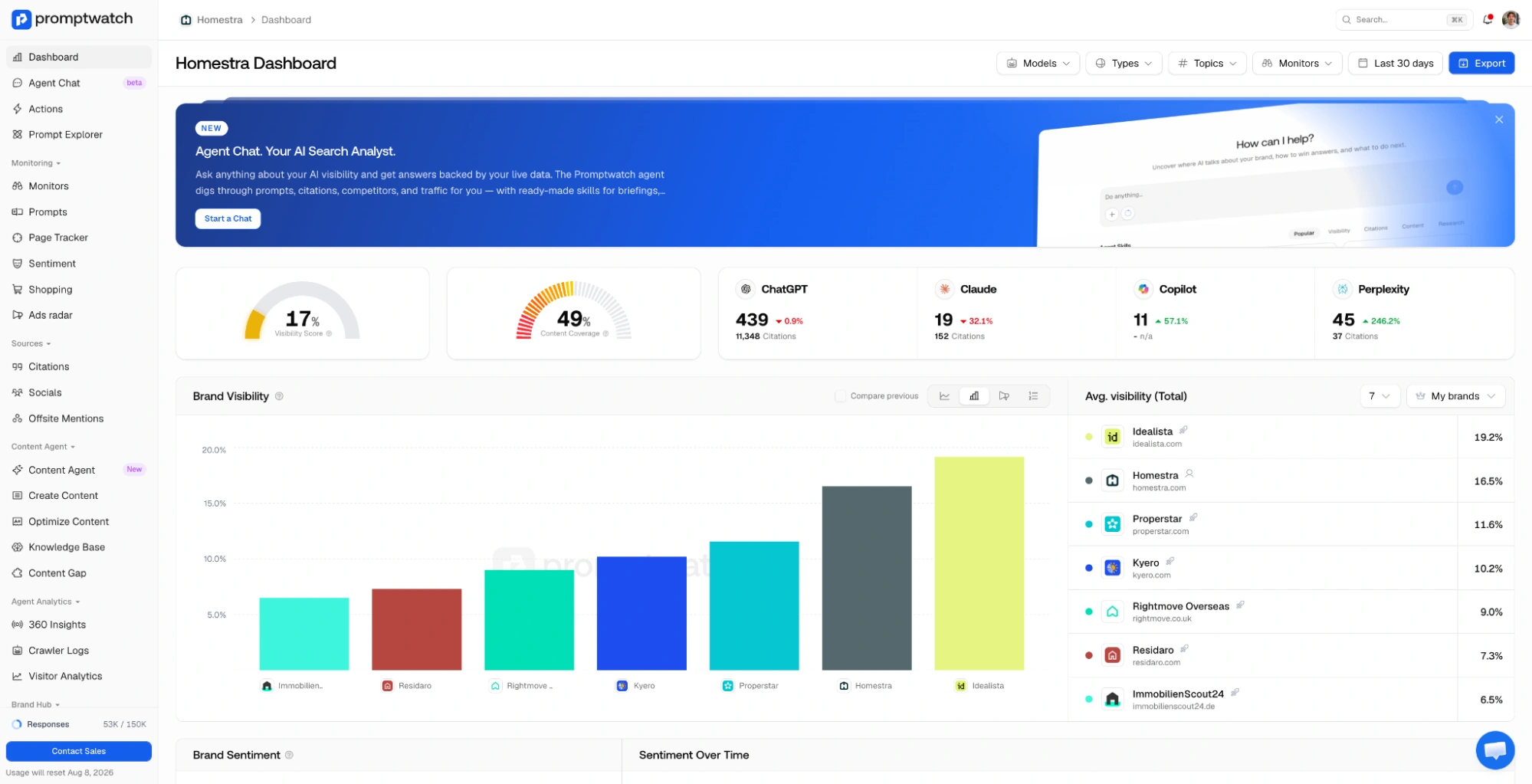Click the Copilot model icon

1143,289
